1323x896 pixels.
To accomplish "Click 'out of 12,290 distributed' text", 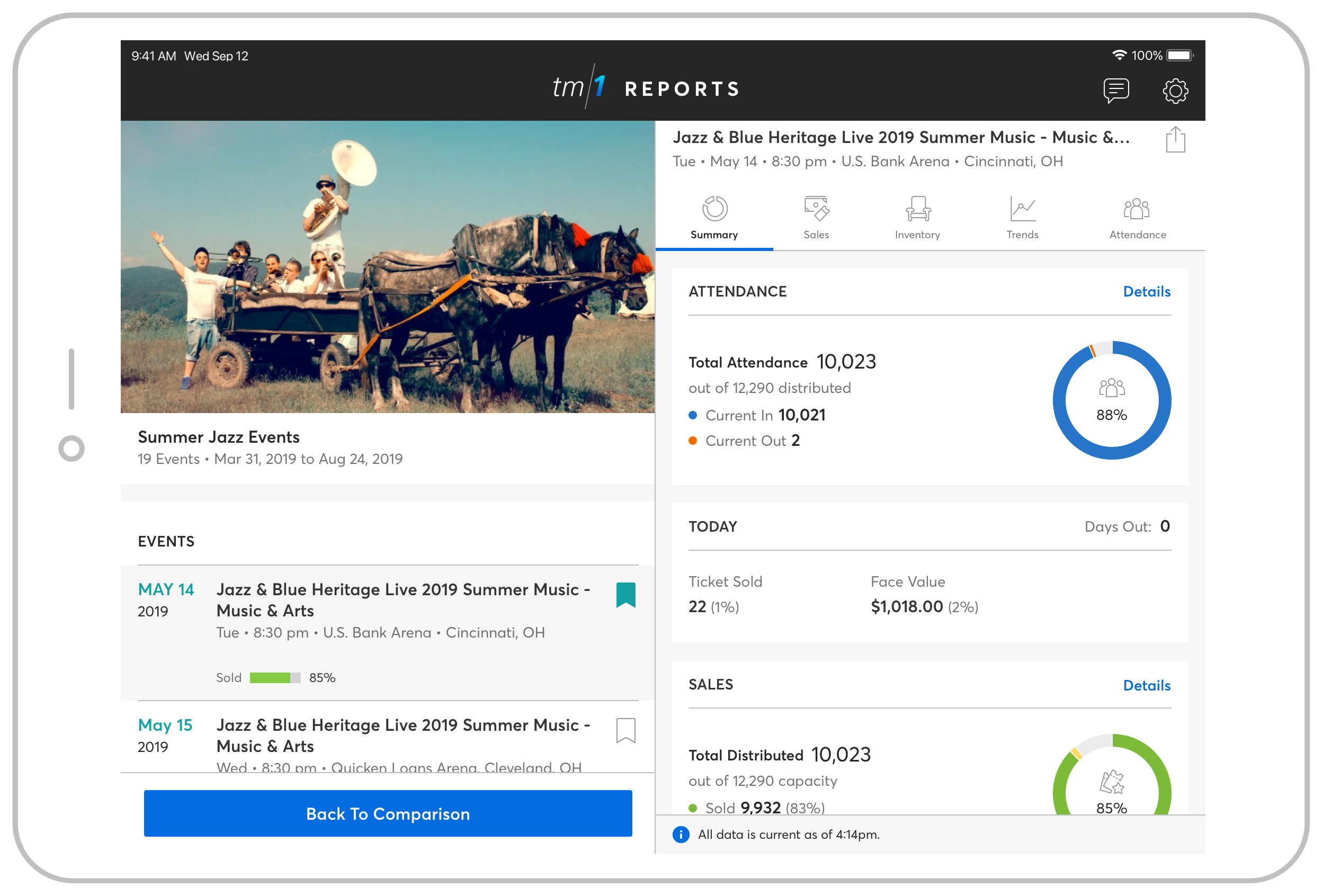I will tap(770, 388).
